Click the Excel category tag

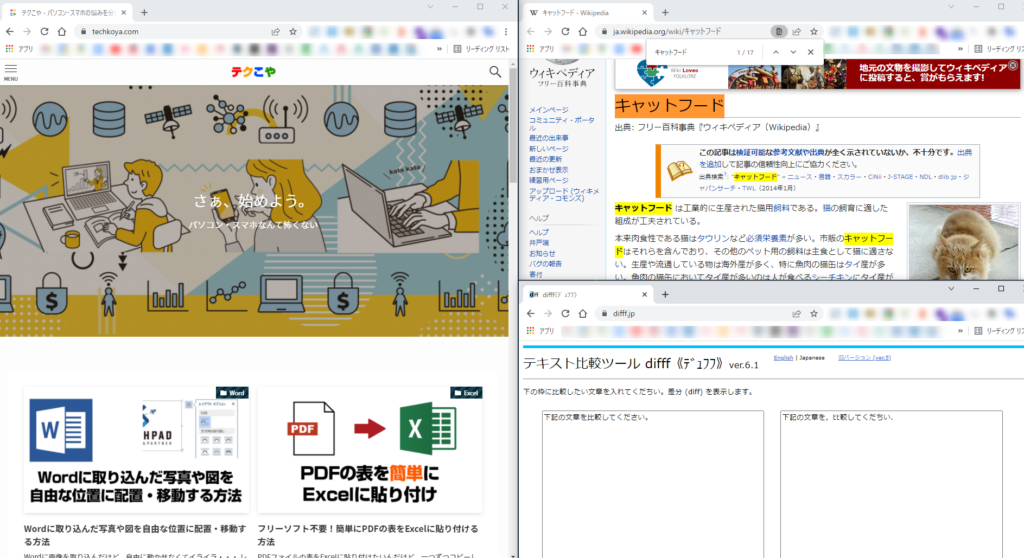[x=466, y=393]
